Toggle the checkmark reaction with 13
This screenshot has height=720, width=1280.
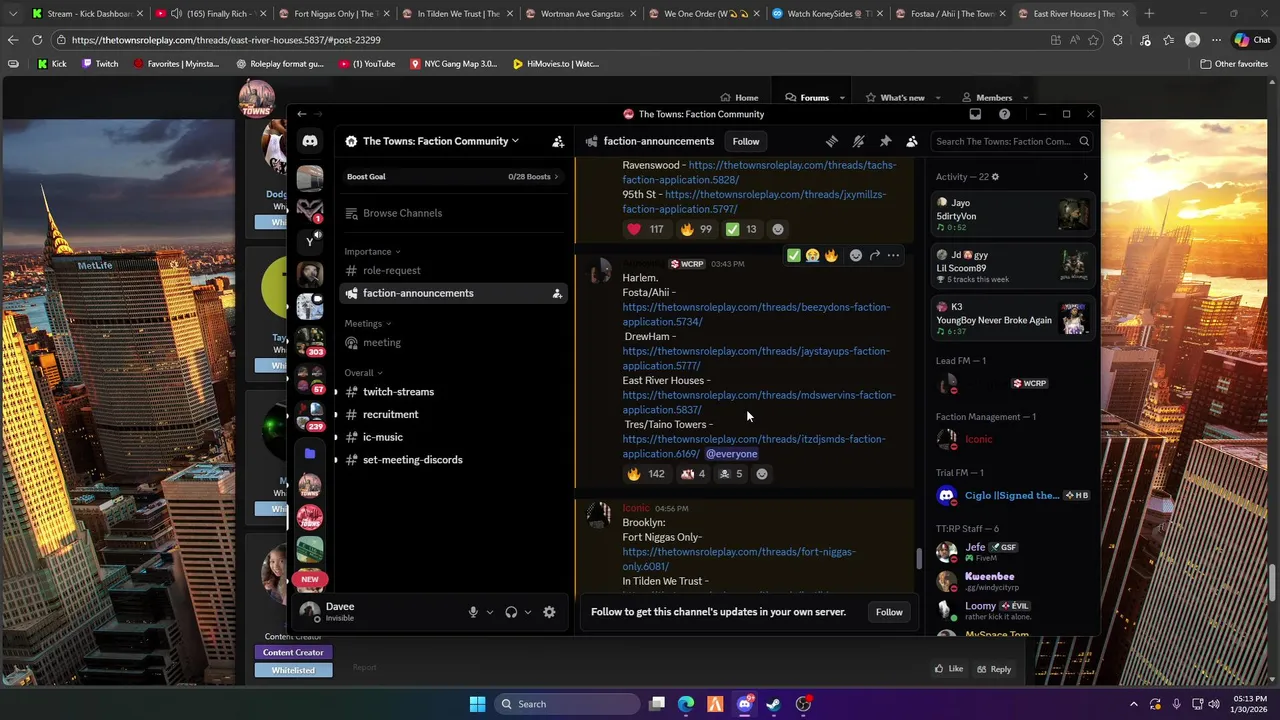(x=741, y=229)
